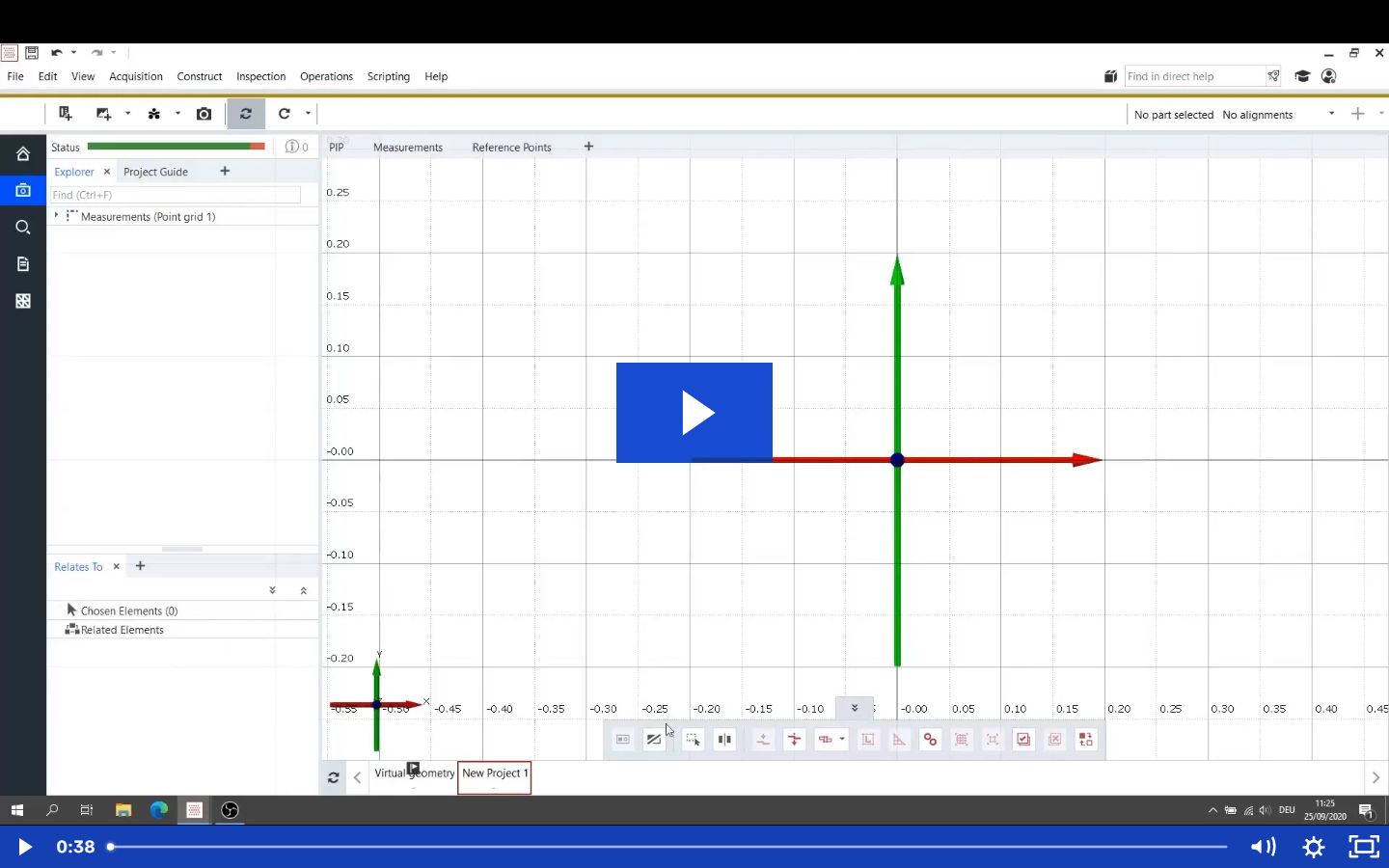The image size is (1389, 868).
Task: Open the Inspection menu
Action: coord(260,76)
